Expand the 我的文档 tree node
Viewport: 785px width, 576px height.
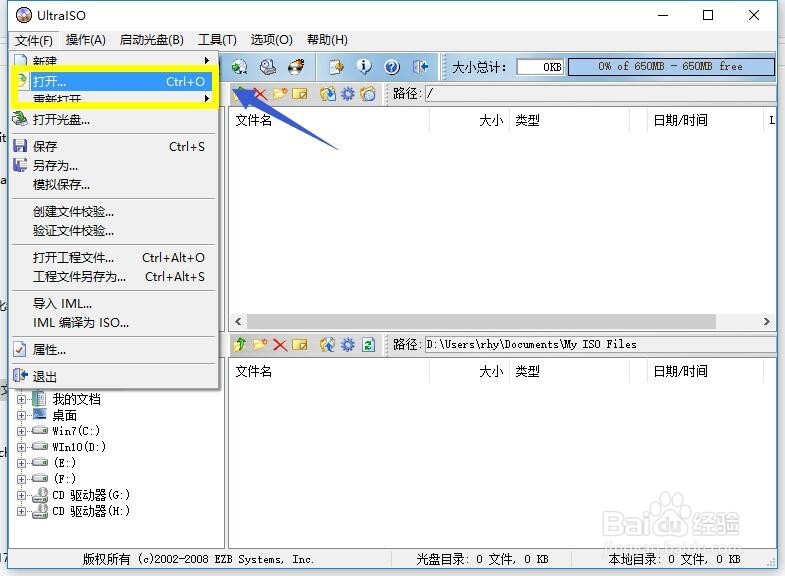[x=21, y=399]
